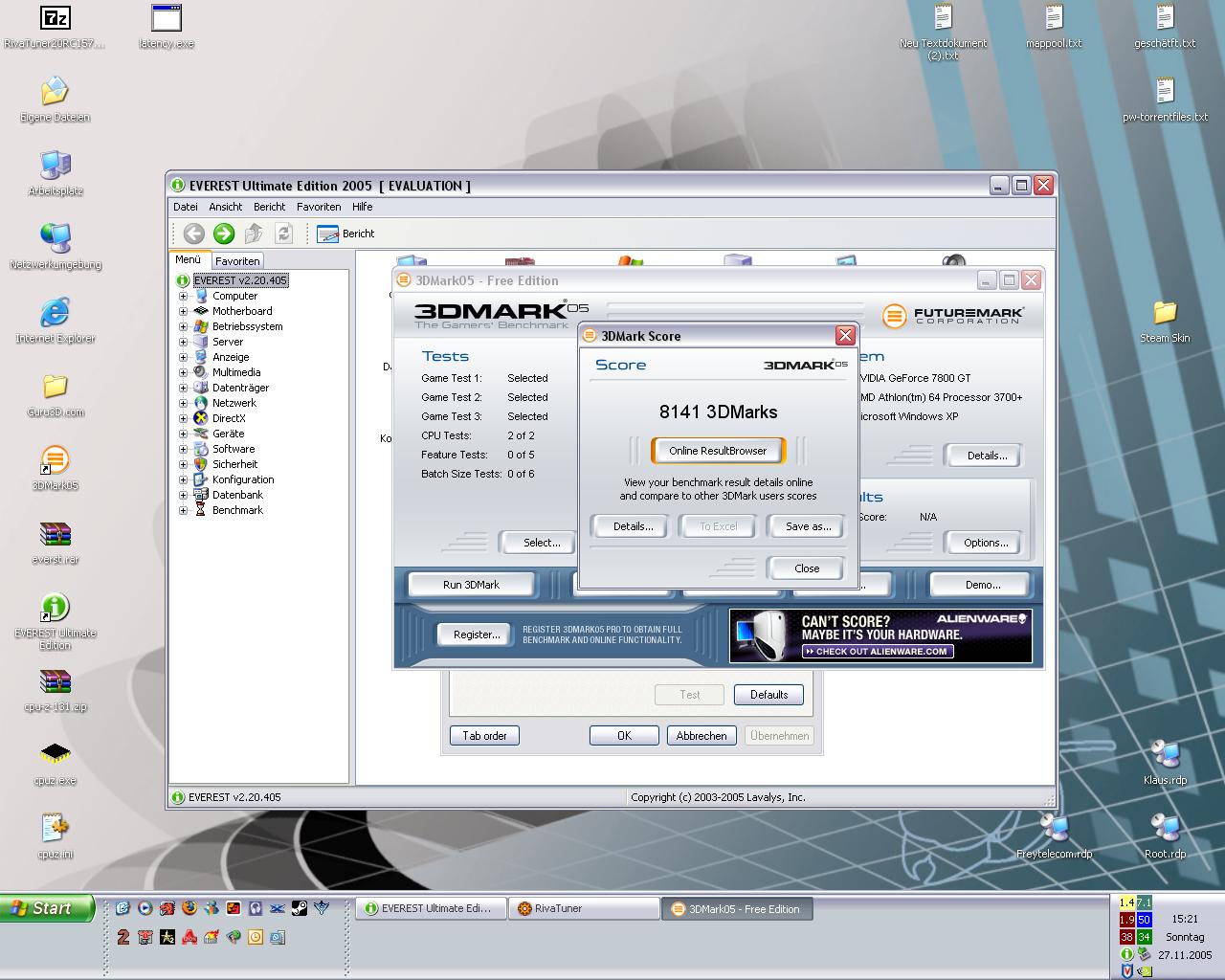This screenshot has height=980, width=1225.
Task: Click the up-level icon in EVEREST toolbar
Action: (x=254, y=233)
